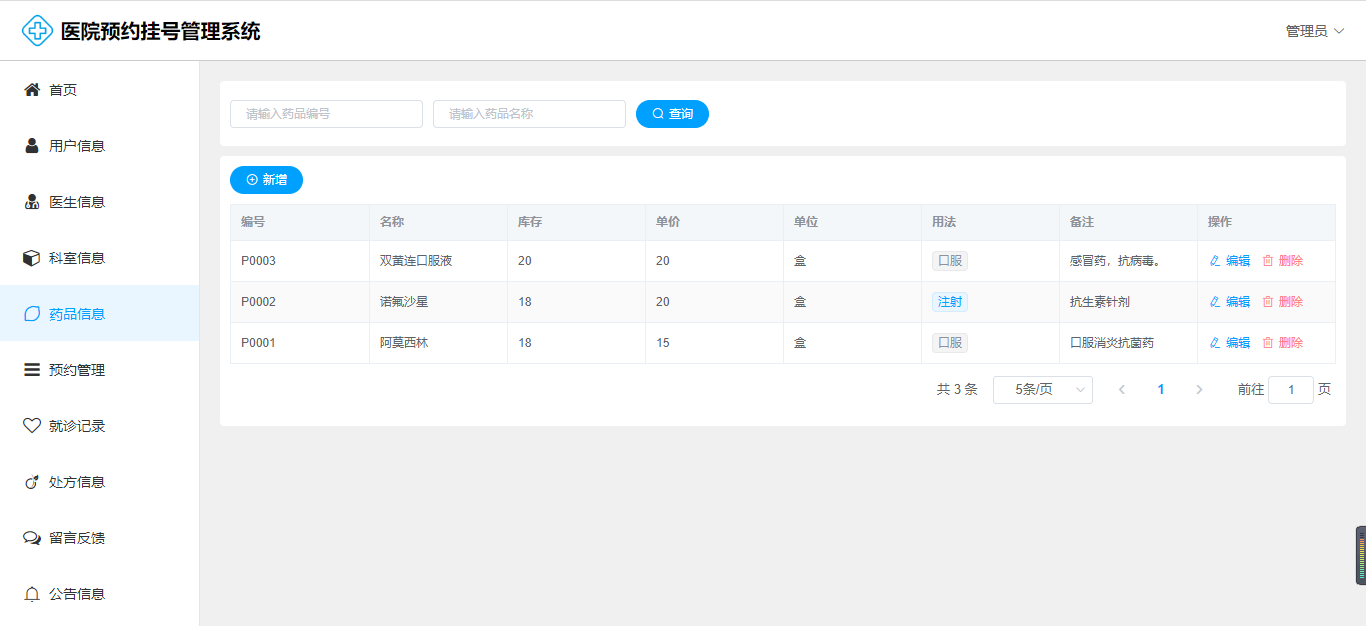This screenshot has width=1366, height=626.
Task: Expand the 5条/页 page size selector
Action: [1042, 390]
